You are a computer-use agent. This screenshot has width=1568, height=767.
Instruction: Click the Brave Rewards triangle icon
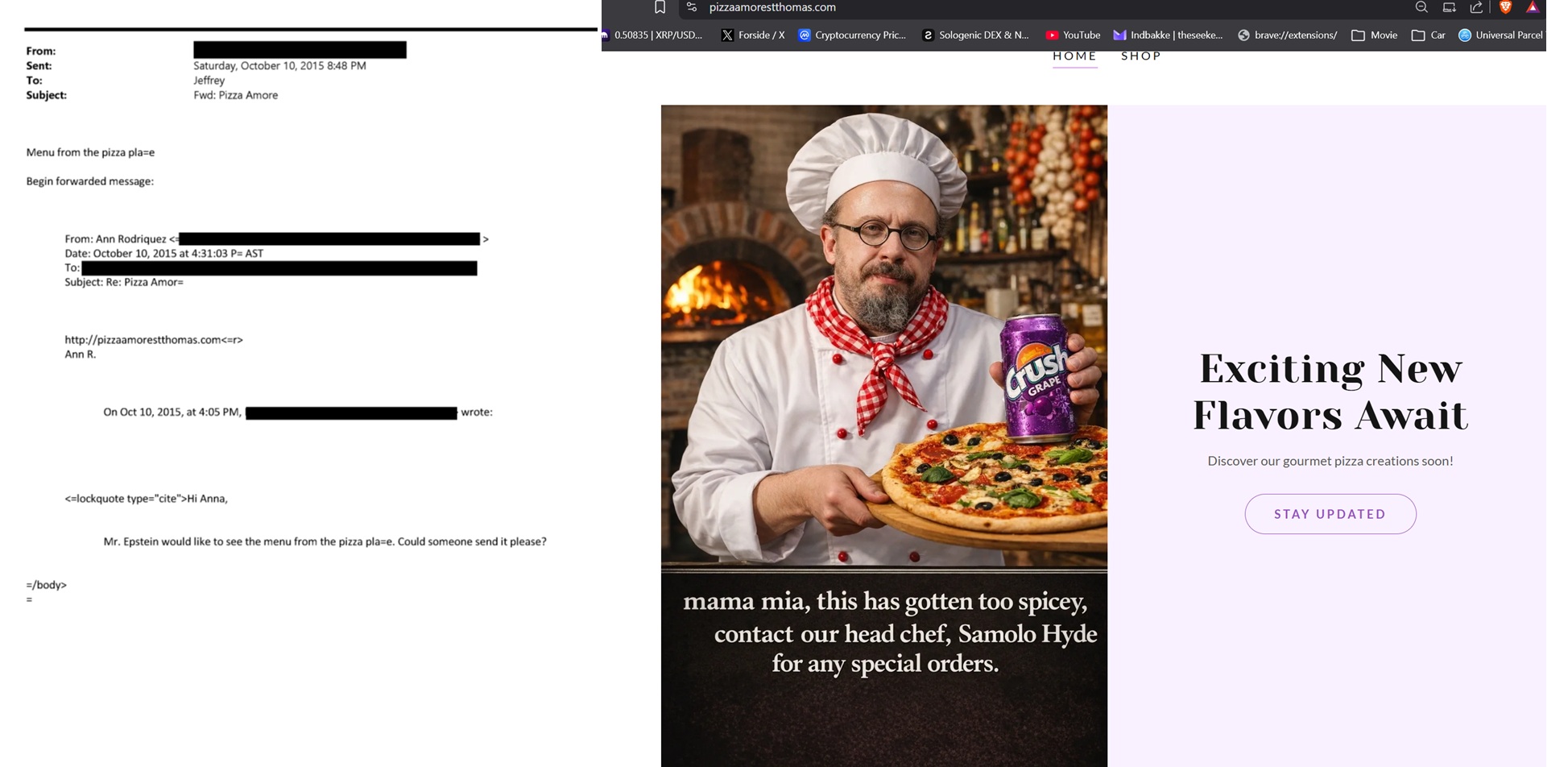point(1533,7)
